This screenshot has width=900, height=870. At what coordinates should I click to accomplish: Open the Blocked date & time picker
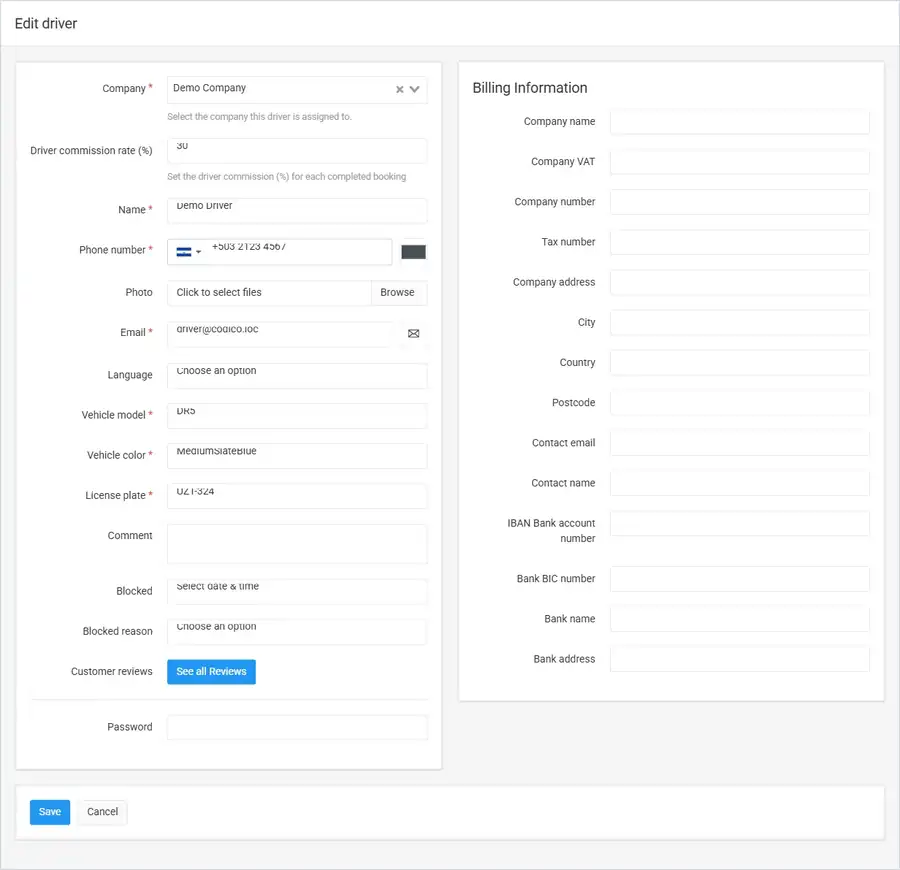(x=297, y=591)
